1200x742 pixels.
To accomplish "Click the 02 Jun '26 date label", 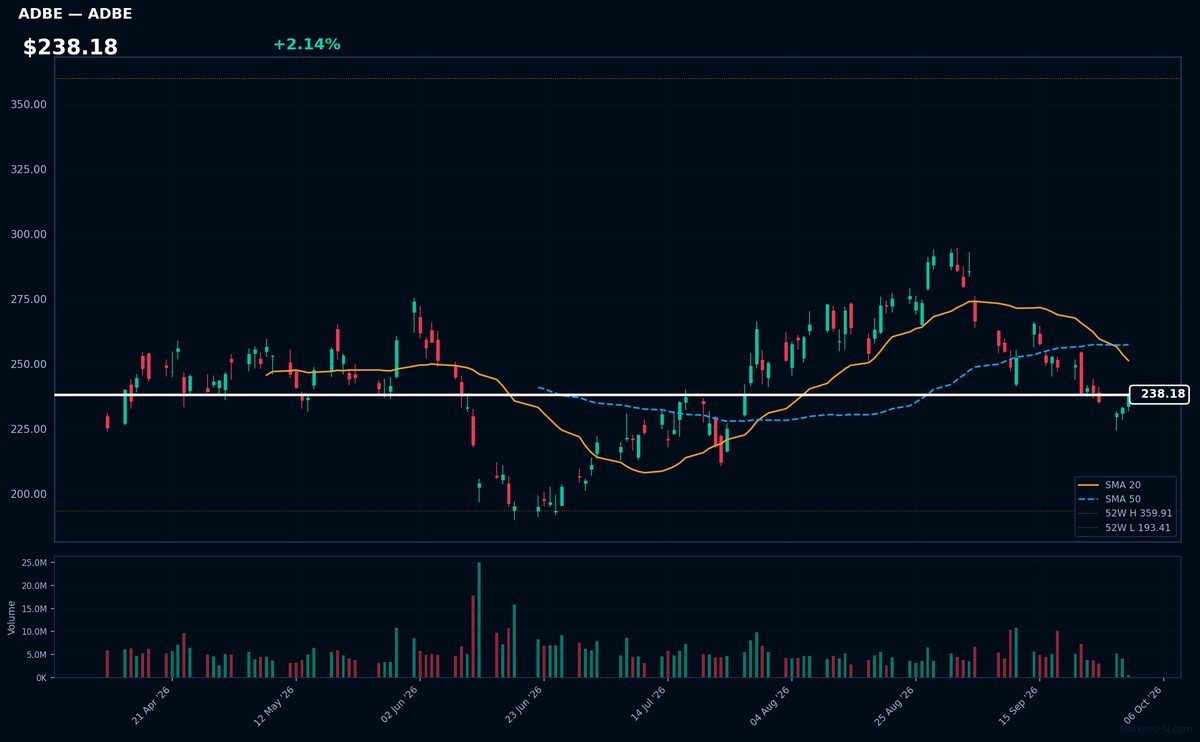I will 400,706.
